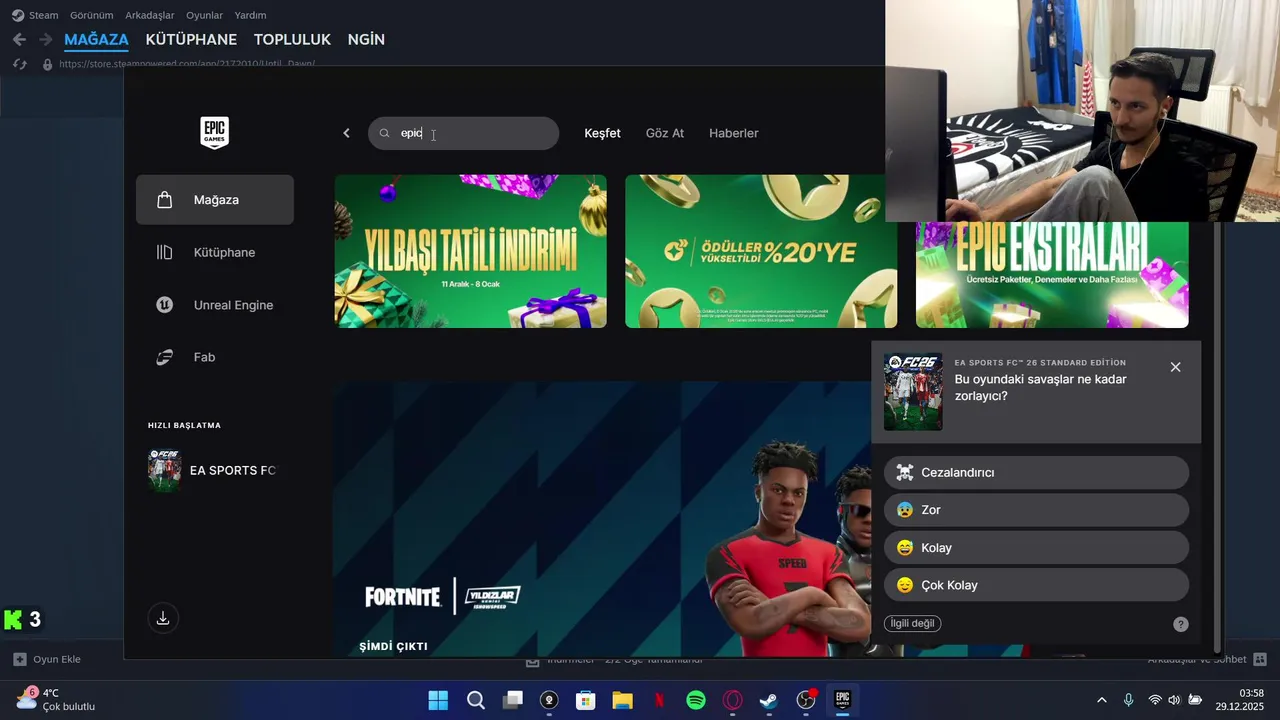The image size is (1280, 720).
Task: Open Arkadaşlar ve Sohbet in Steam
Action: click(x=1207, y=659)
